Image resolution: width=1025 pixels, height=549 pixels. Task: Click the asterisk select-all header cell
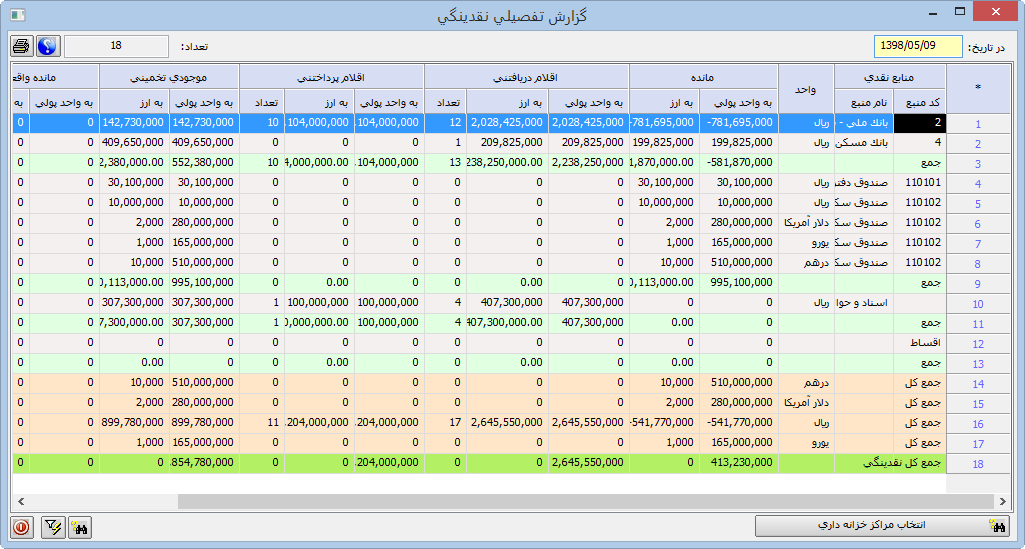pyautogui.click(x=977, y=88)
